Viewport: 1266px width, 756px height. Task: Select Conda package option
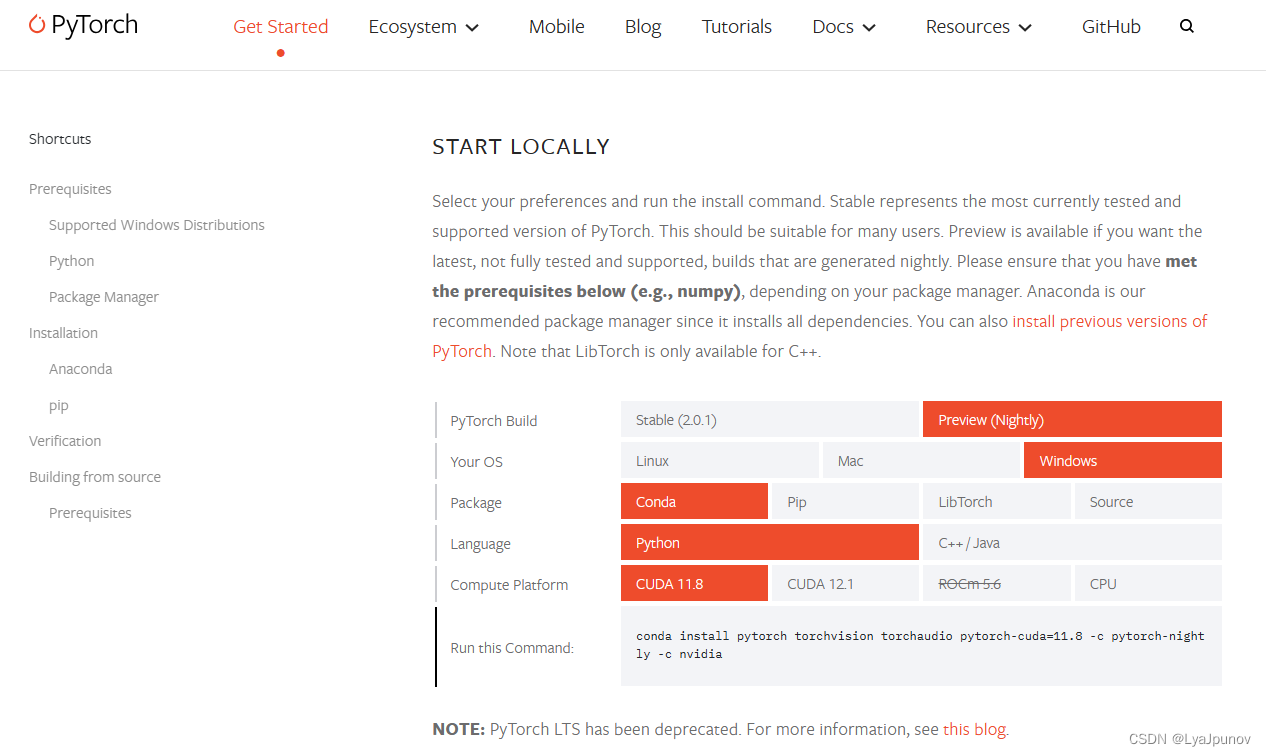pyautogui.click(x=694, y=502)
